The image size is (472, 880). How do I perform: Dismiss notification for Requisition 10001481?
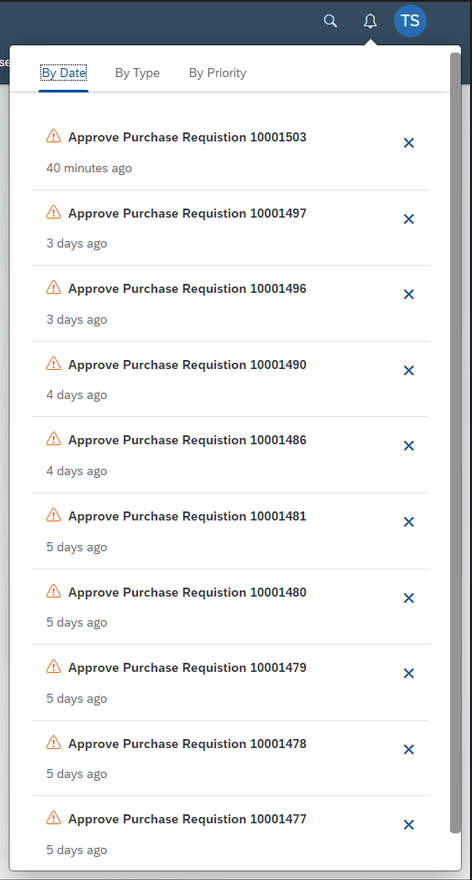pos(409,522)
